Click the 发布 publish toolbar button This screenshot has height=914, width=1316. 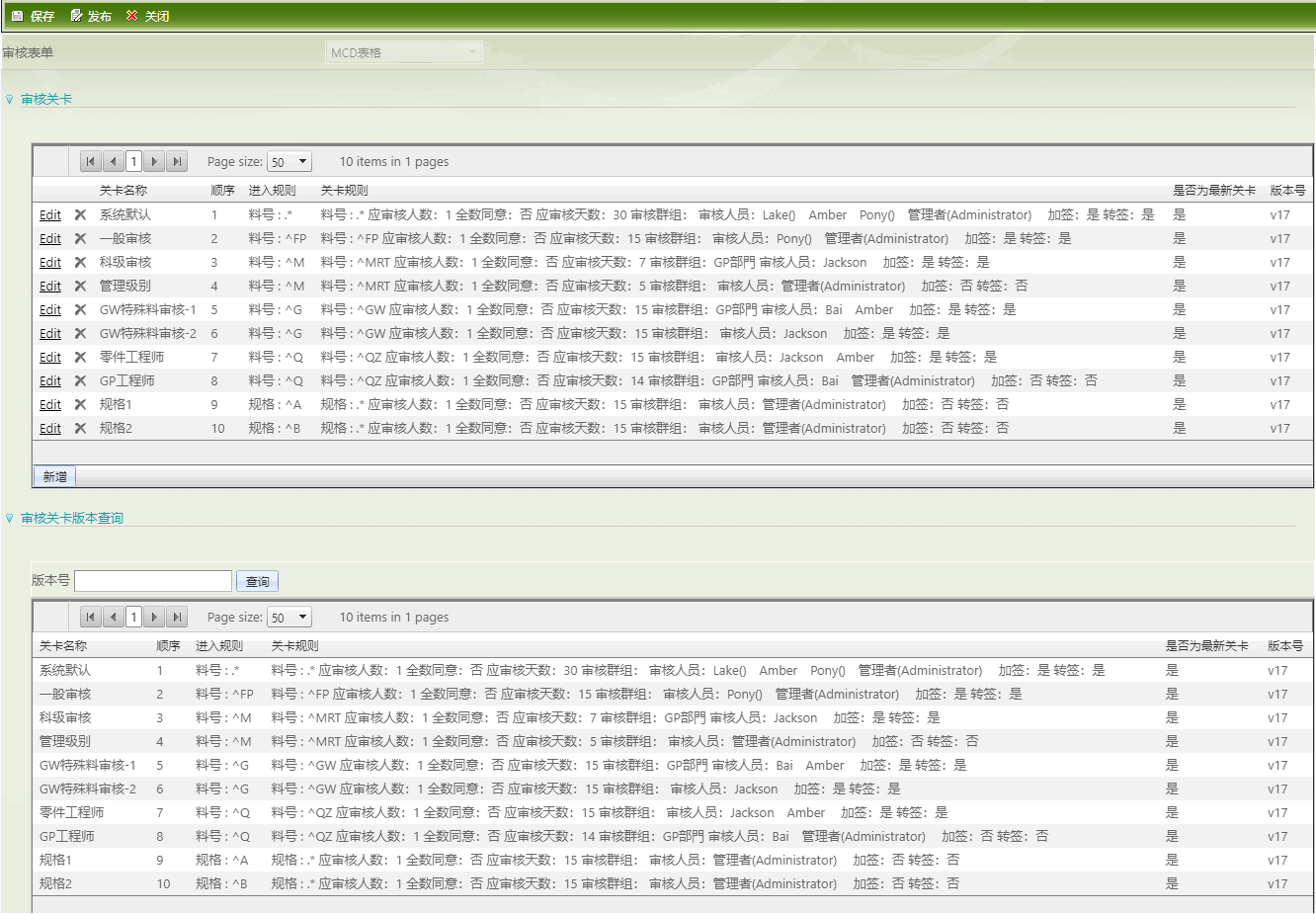coord(91,16)
